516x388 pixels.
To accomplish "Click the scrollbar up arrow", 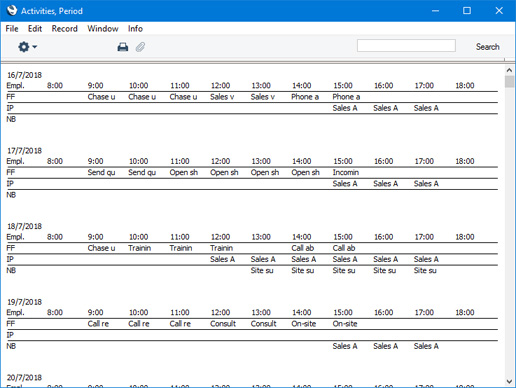I will point(509,70).
